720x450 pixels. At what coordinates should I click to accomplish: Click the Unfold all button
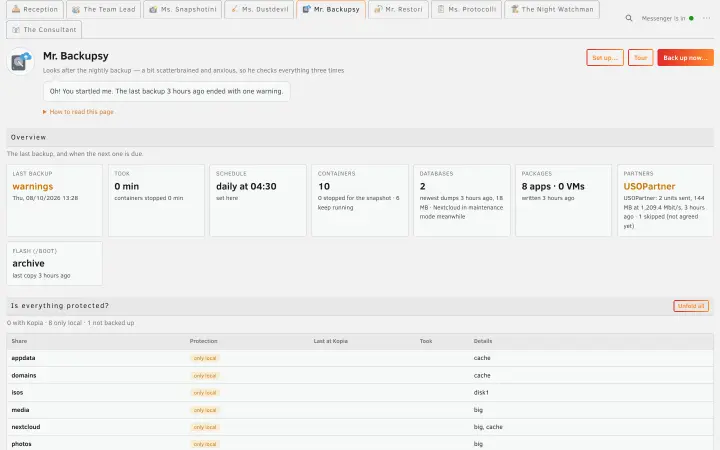pos(691,306)
